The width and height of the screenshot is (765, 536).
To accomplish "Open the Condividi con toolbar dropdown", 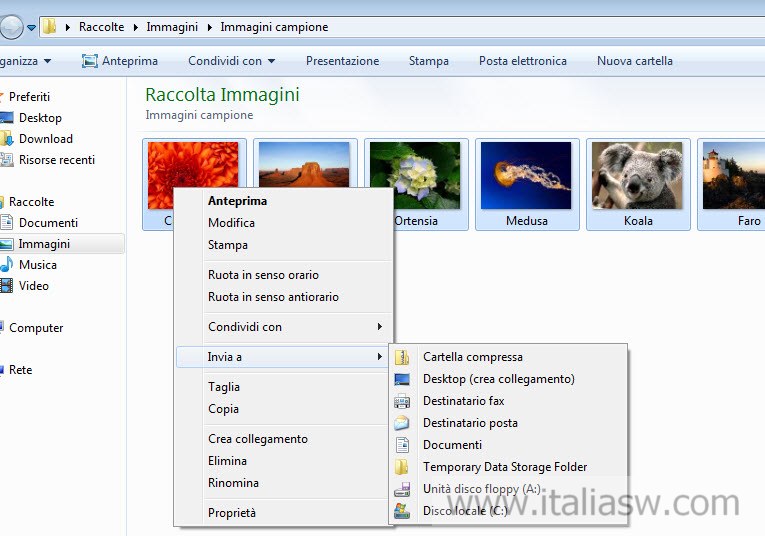I will pyautogui.click(x=271, y=61).
